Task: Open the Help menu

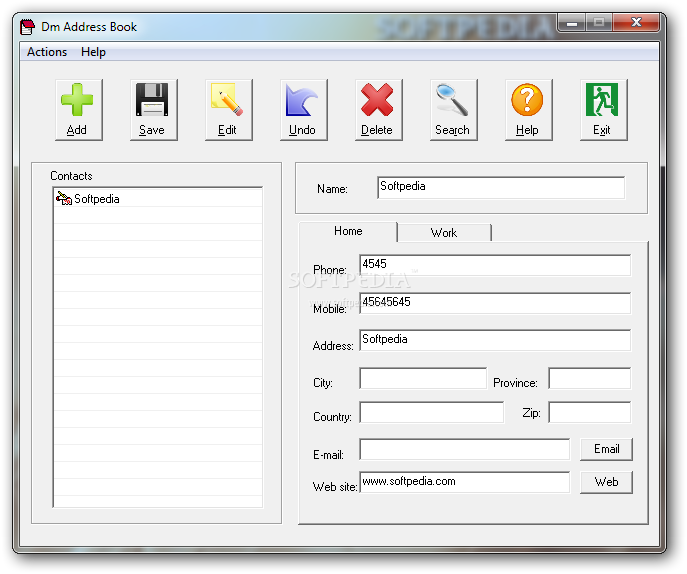Action: tap(93, 52)
